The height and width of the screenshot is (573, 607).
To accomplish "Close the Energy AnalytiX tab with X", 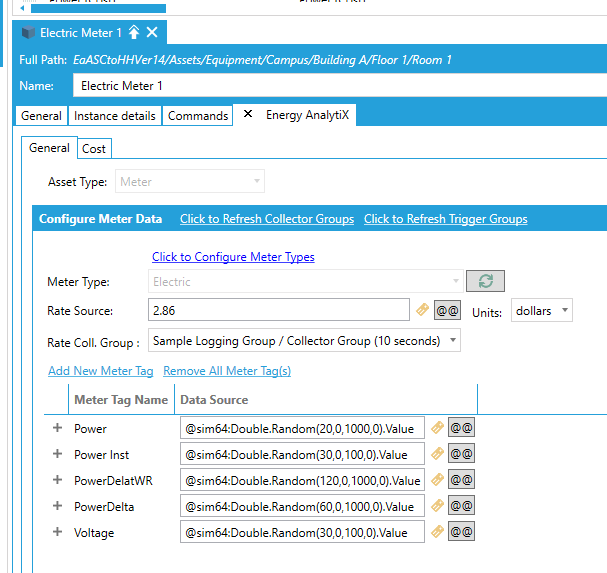I will pyautogui.click(x=248, y=115).
